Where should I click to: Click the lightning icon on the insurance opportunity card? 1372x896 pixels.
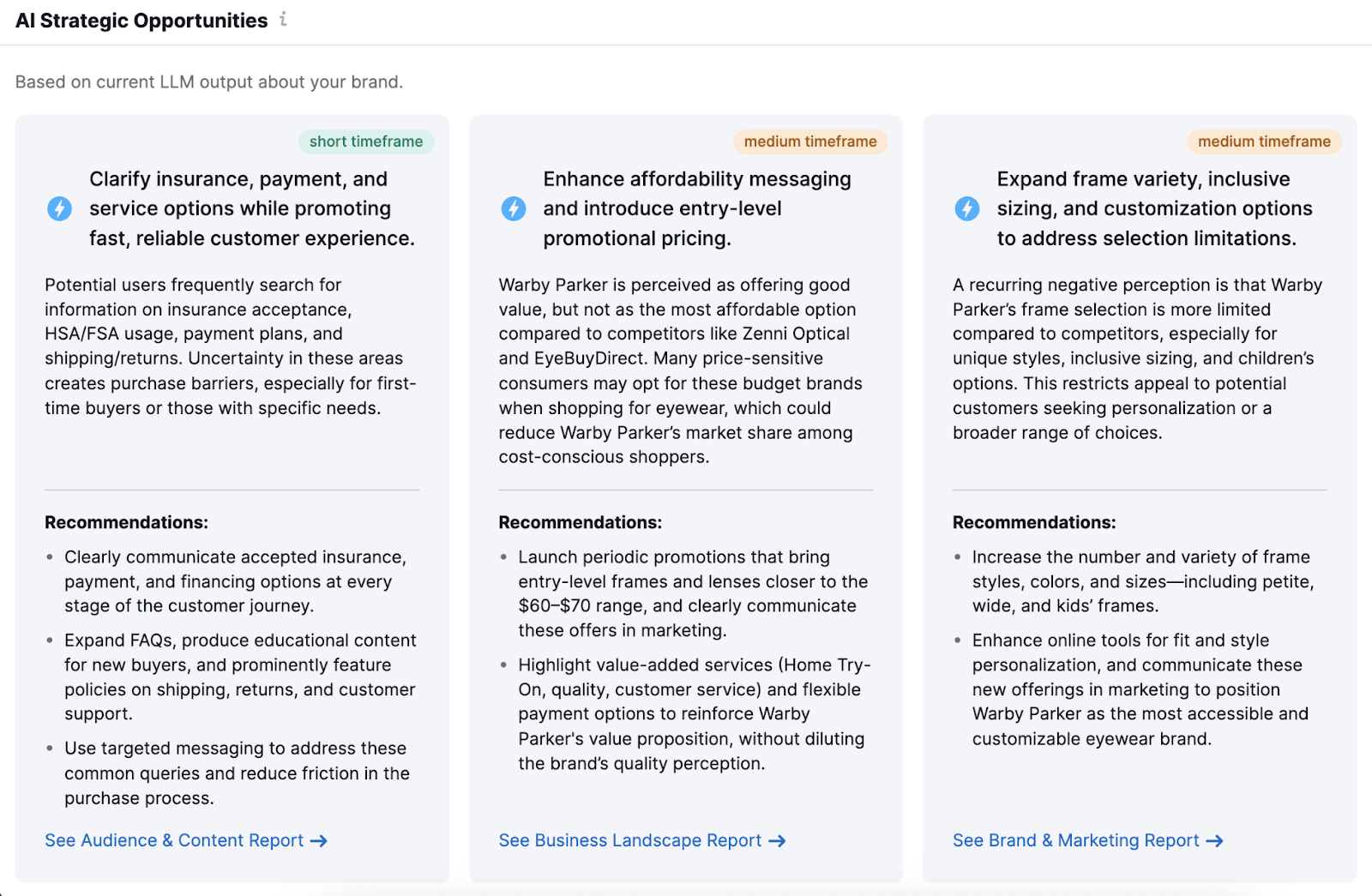(x=59, y=208)
